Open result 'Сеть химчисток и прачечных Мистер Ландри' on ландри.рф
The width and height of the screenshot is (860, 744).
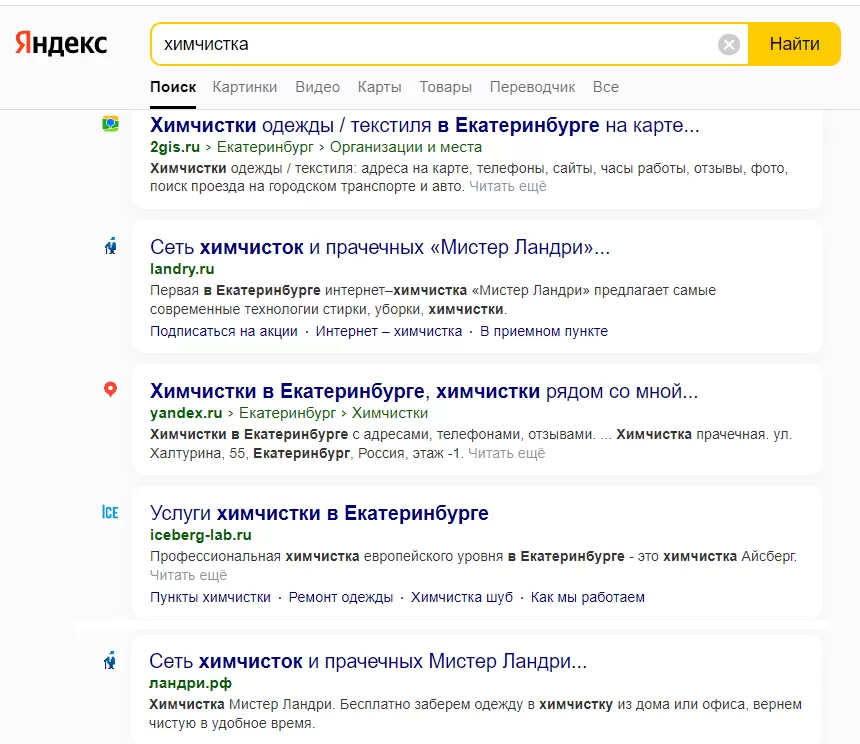(368, 661)
